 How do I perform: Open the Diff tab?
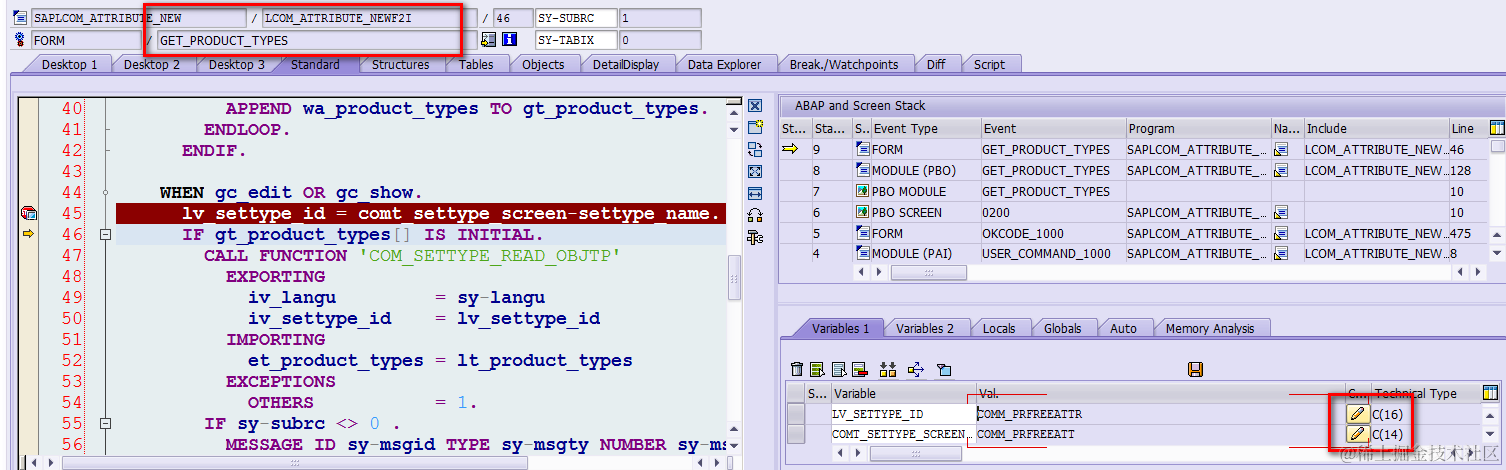click(x=936, y=64)
